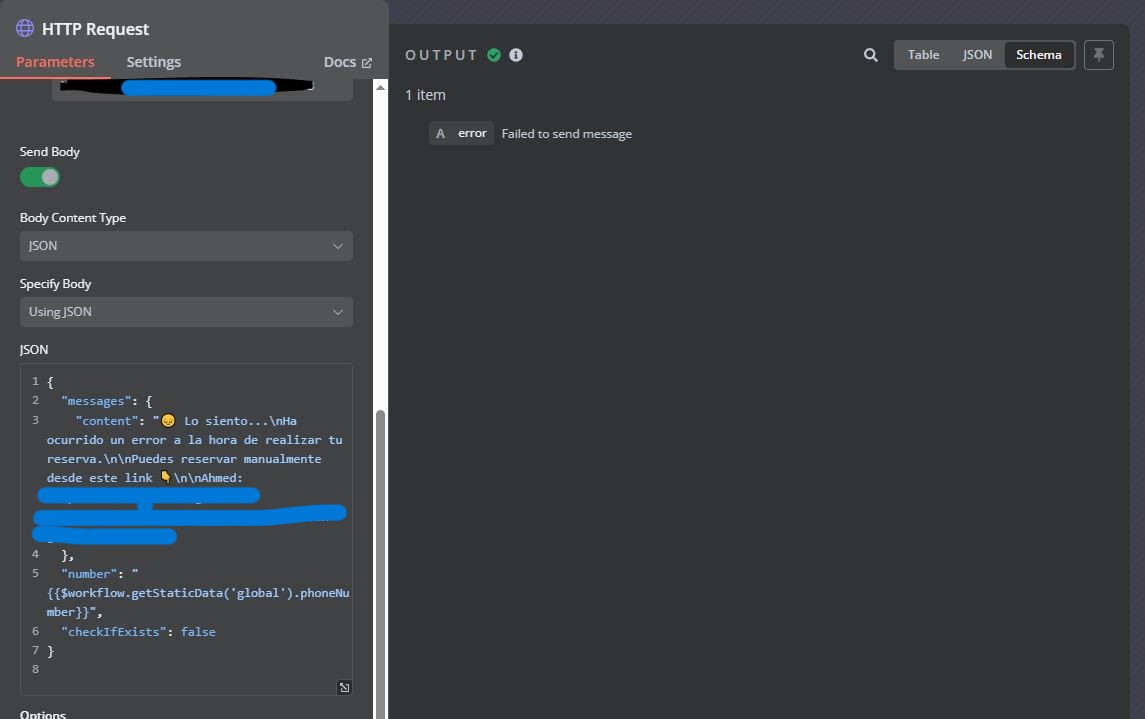The height and width of the screenshot is (719, 1145).
Task: Click the scrollbar up arrow in parameters panel
Action: (380, 87)
